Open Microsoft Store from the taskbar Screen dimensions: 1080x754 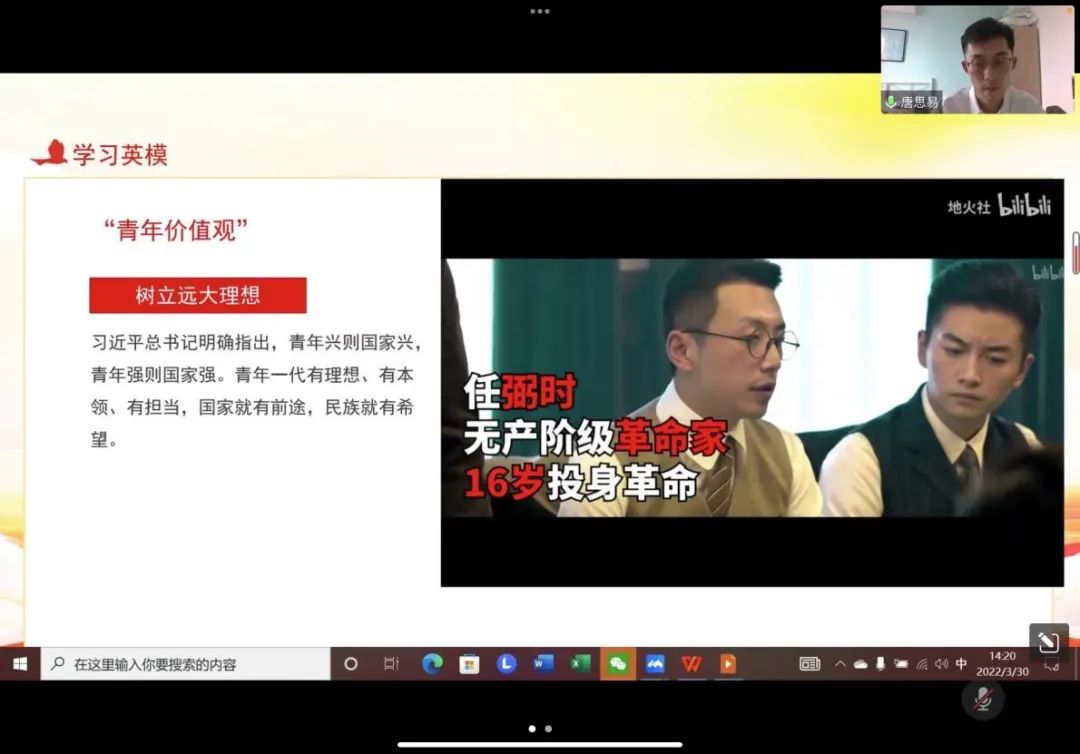469,664
